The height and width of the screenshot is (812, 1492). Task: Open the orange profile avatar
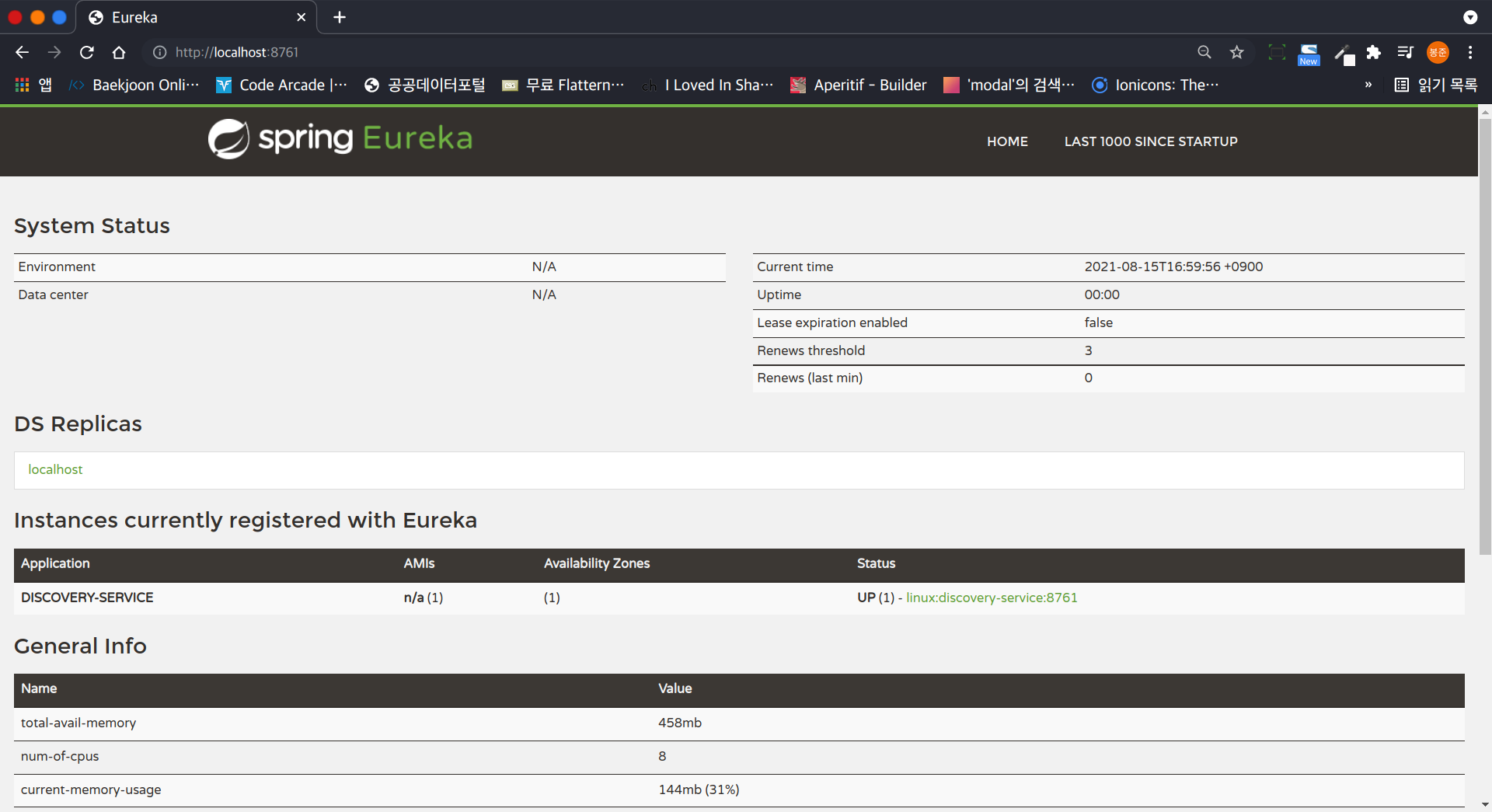(1438, 52)
